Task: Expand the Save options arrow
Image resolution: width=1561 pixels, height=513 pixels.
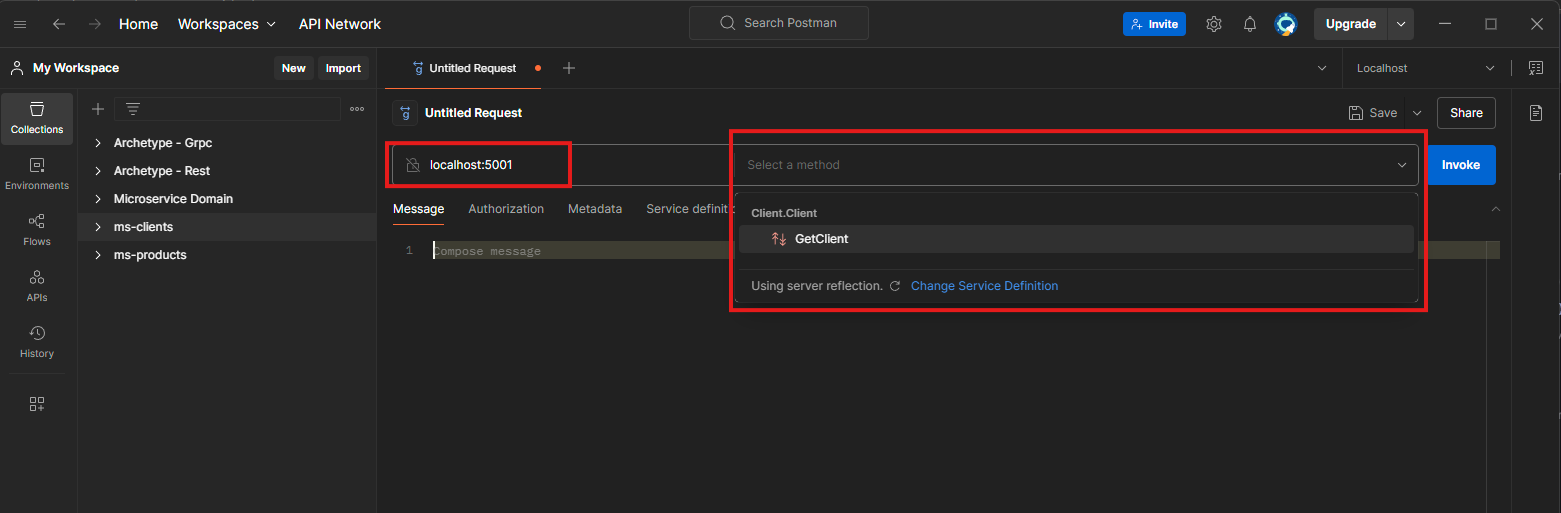Action: (1417, 113)
